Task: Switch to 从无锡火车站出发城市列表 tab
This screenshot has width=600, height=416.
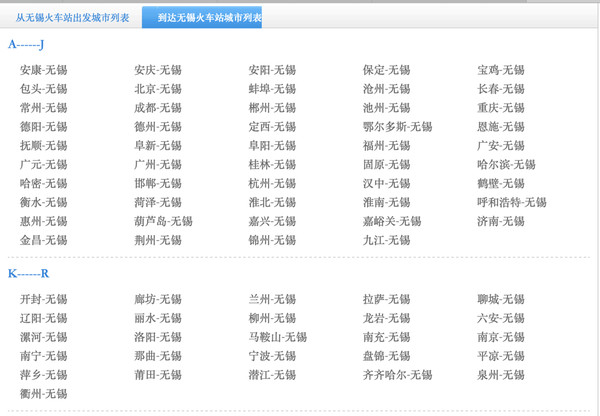Action: tap(72, 18)
